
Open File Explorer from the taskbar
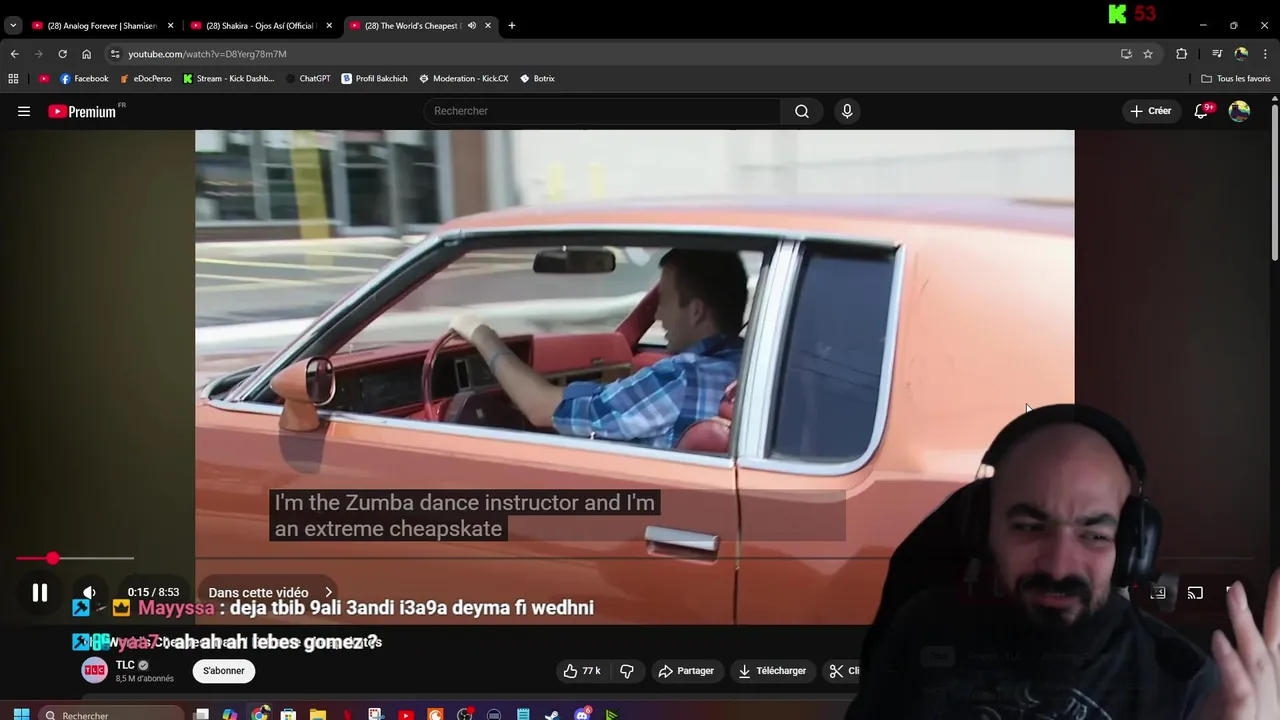317,715
